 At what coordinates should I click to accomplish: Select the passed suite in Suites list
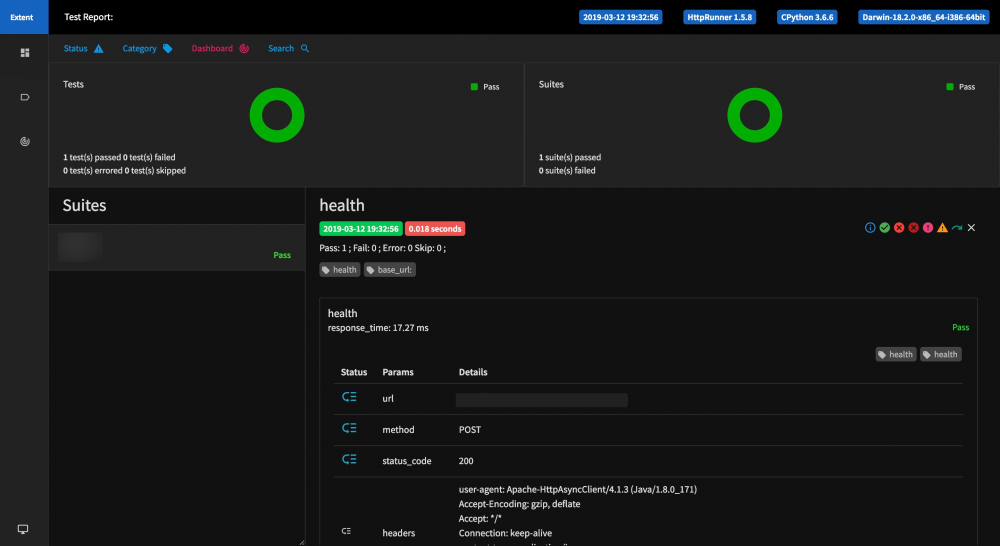click(x=177, y=247)
